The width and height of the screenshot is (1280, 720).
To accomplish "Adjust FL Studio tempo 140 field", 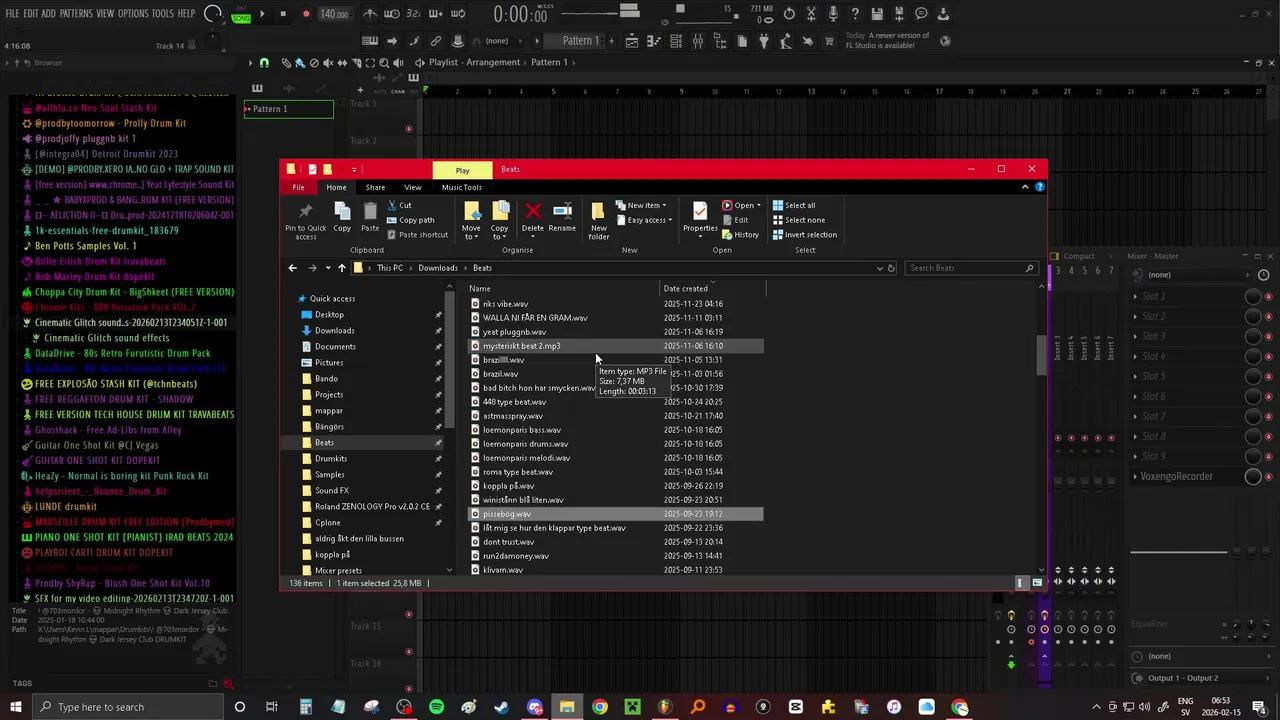I will point(334,14).
